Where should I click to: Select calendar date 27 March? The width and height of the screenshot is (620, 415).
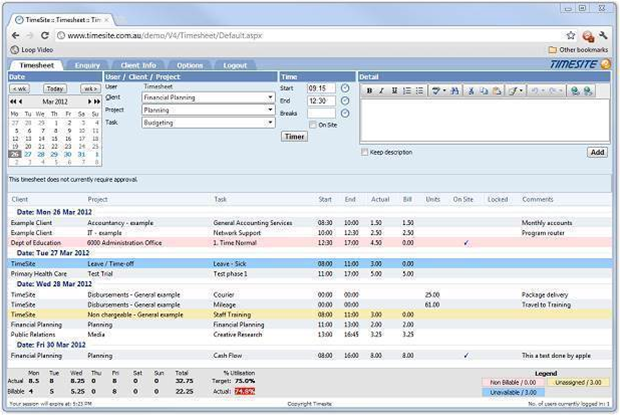tap(28, 154)
